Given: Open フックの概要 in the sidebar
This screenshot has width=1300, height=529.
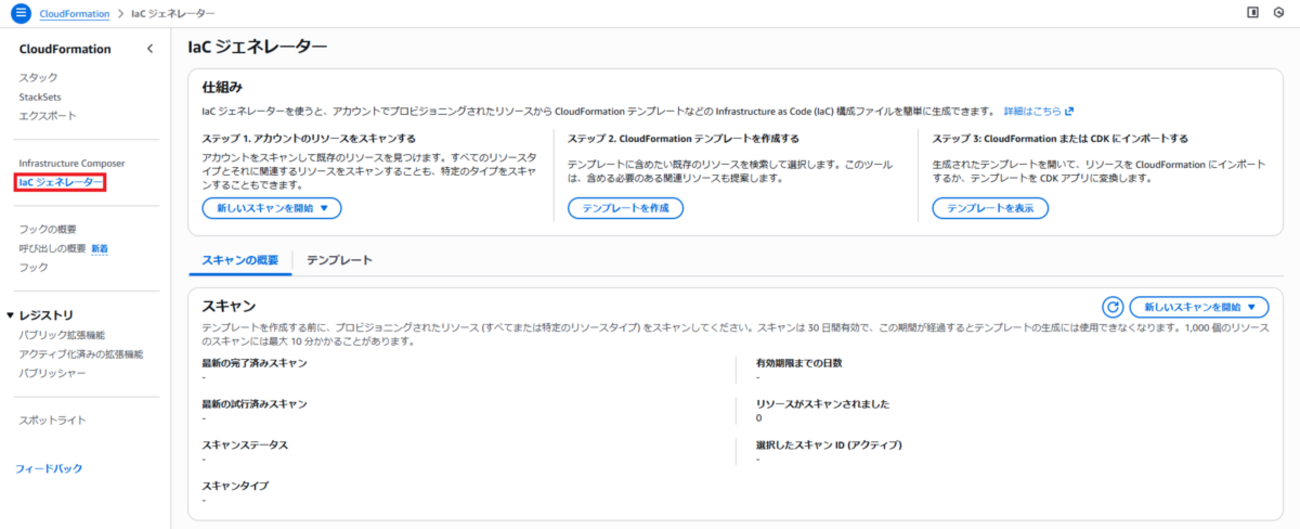Looking at the screenshot, I should coord(47,229).
